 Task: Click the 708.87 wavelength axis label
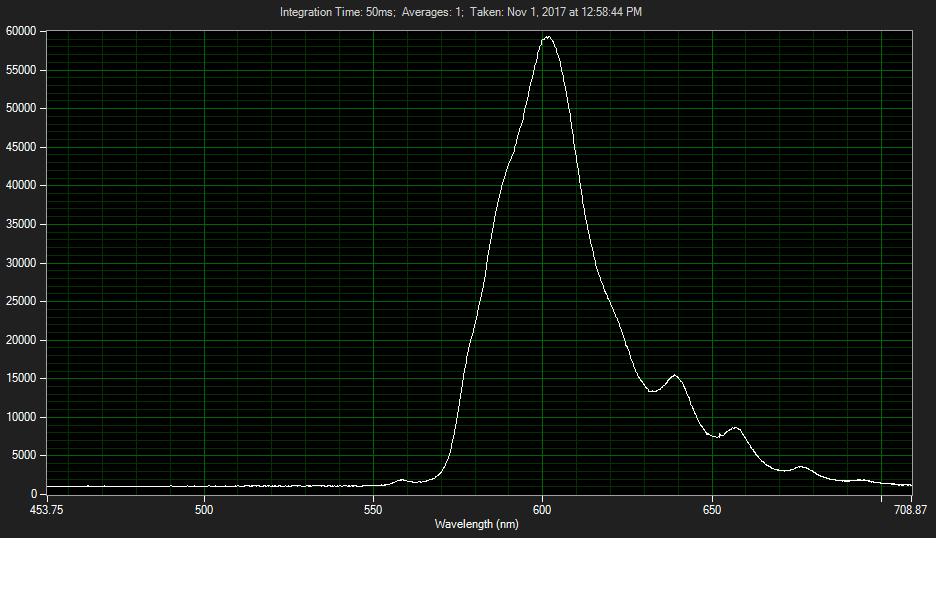pos(910,510)
